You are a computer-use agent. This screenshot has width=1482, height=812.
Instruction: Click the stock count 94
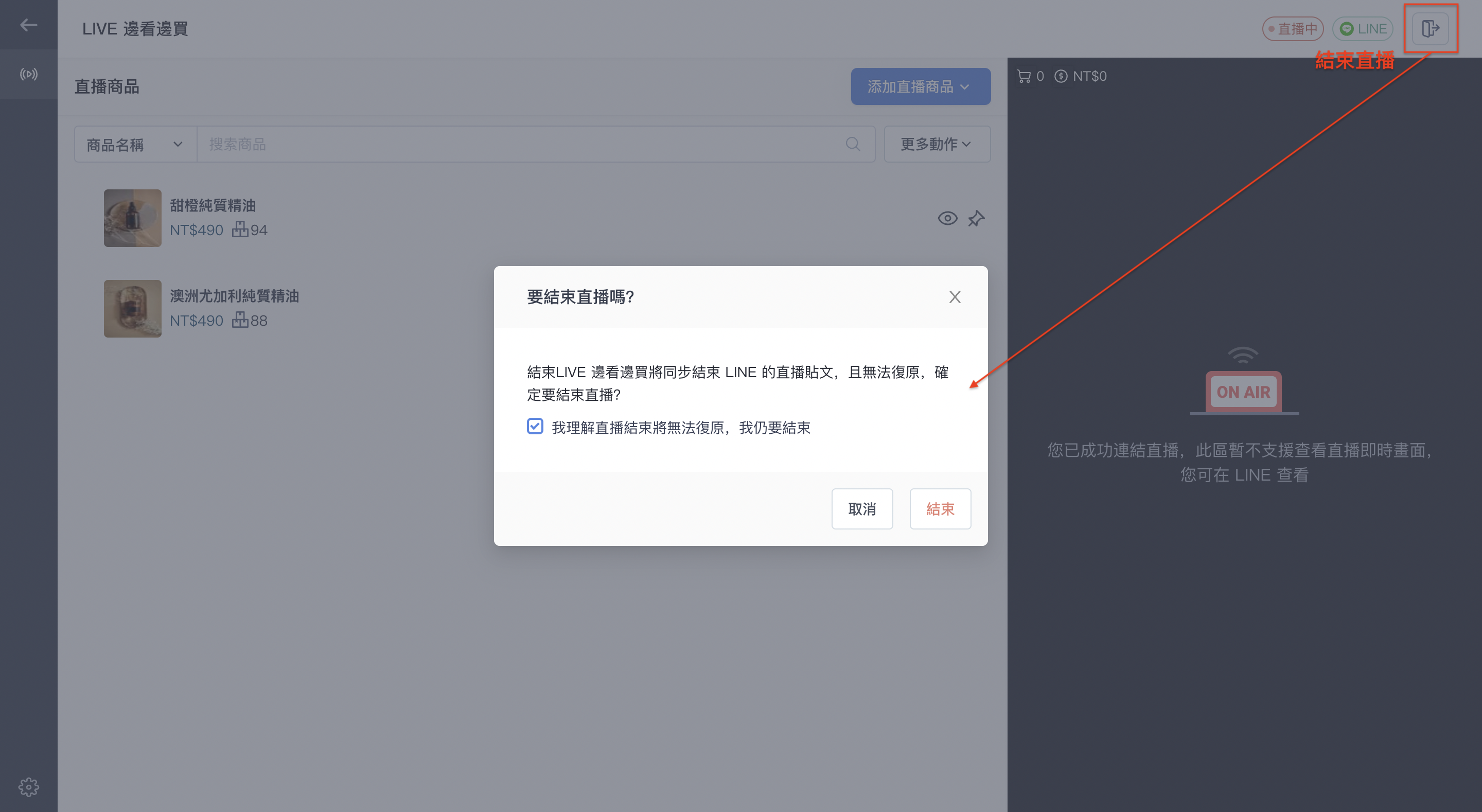coord(259,230)
